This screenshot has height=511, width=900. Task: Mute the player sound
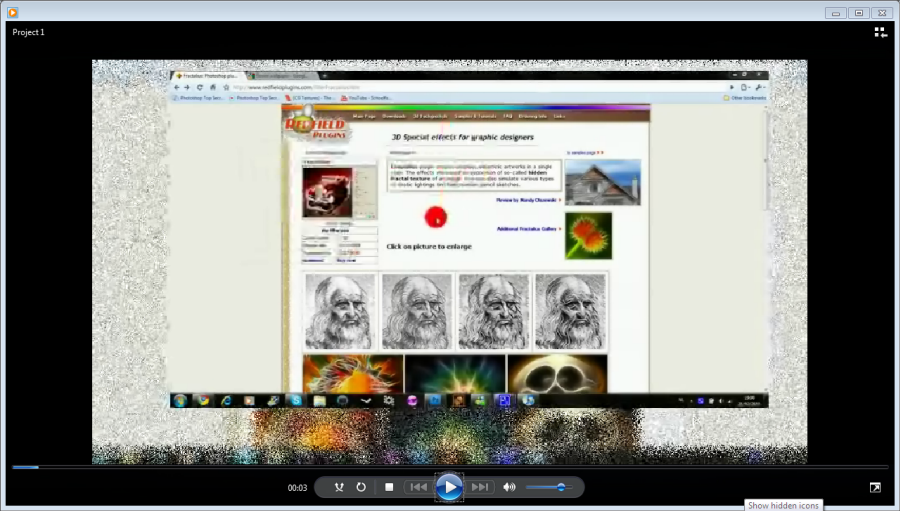(509, 487)
